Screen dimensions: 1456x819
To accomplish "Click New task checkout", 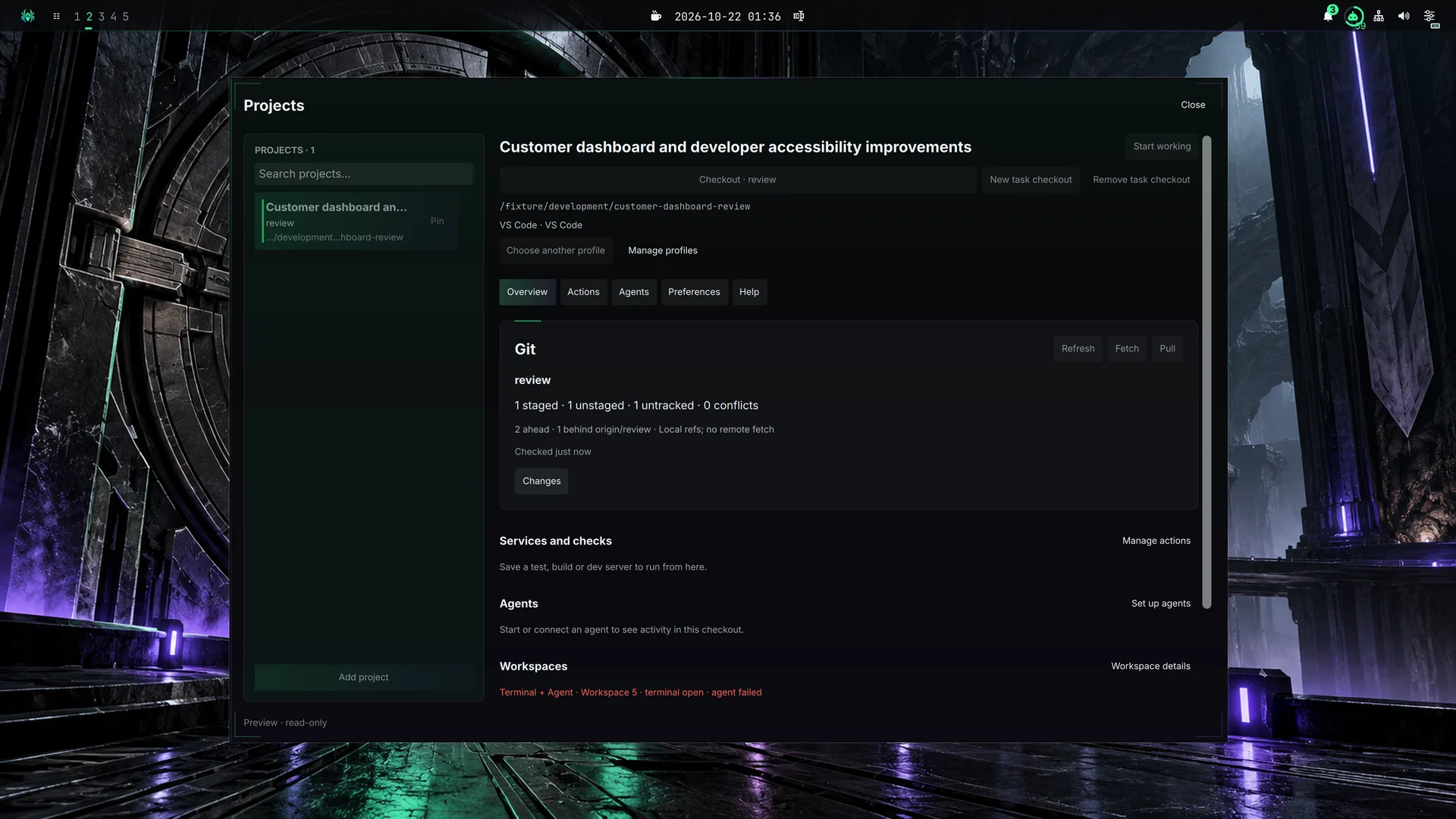I will click(x=1031, y=180).
